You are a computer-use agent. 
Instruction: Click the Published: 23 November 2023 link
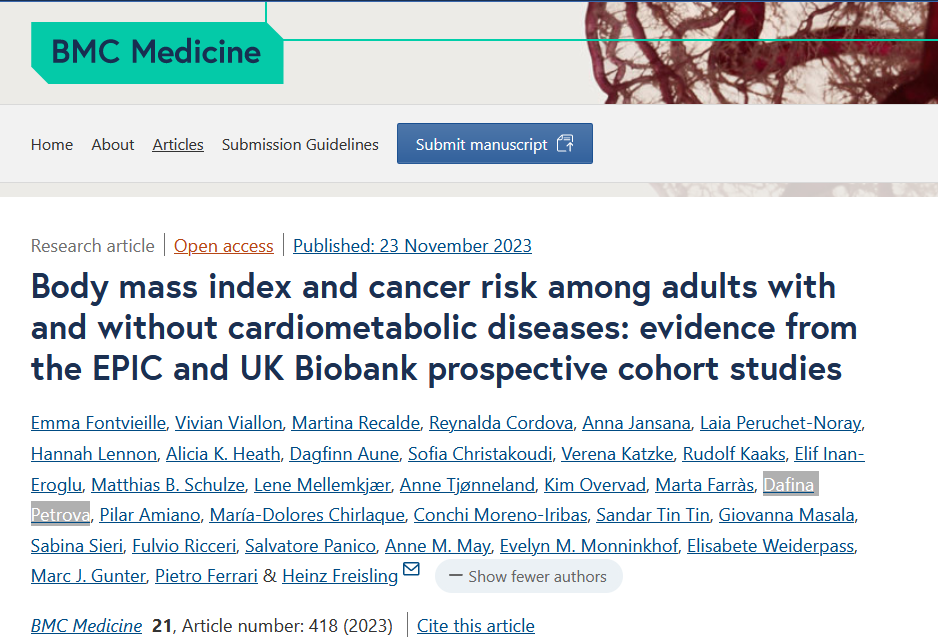click(412, 246)
